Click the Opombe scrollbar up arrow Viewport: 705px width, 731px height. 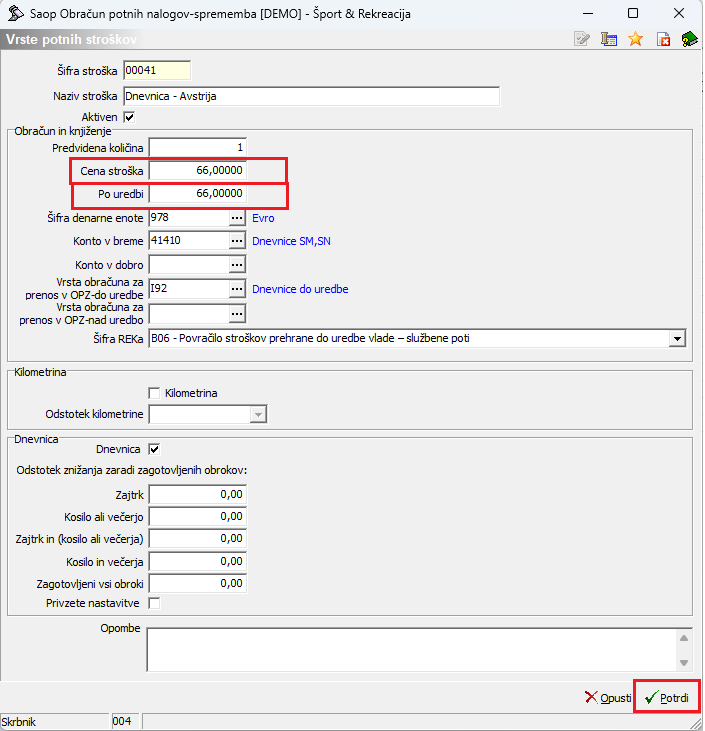pos(684,638)
